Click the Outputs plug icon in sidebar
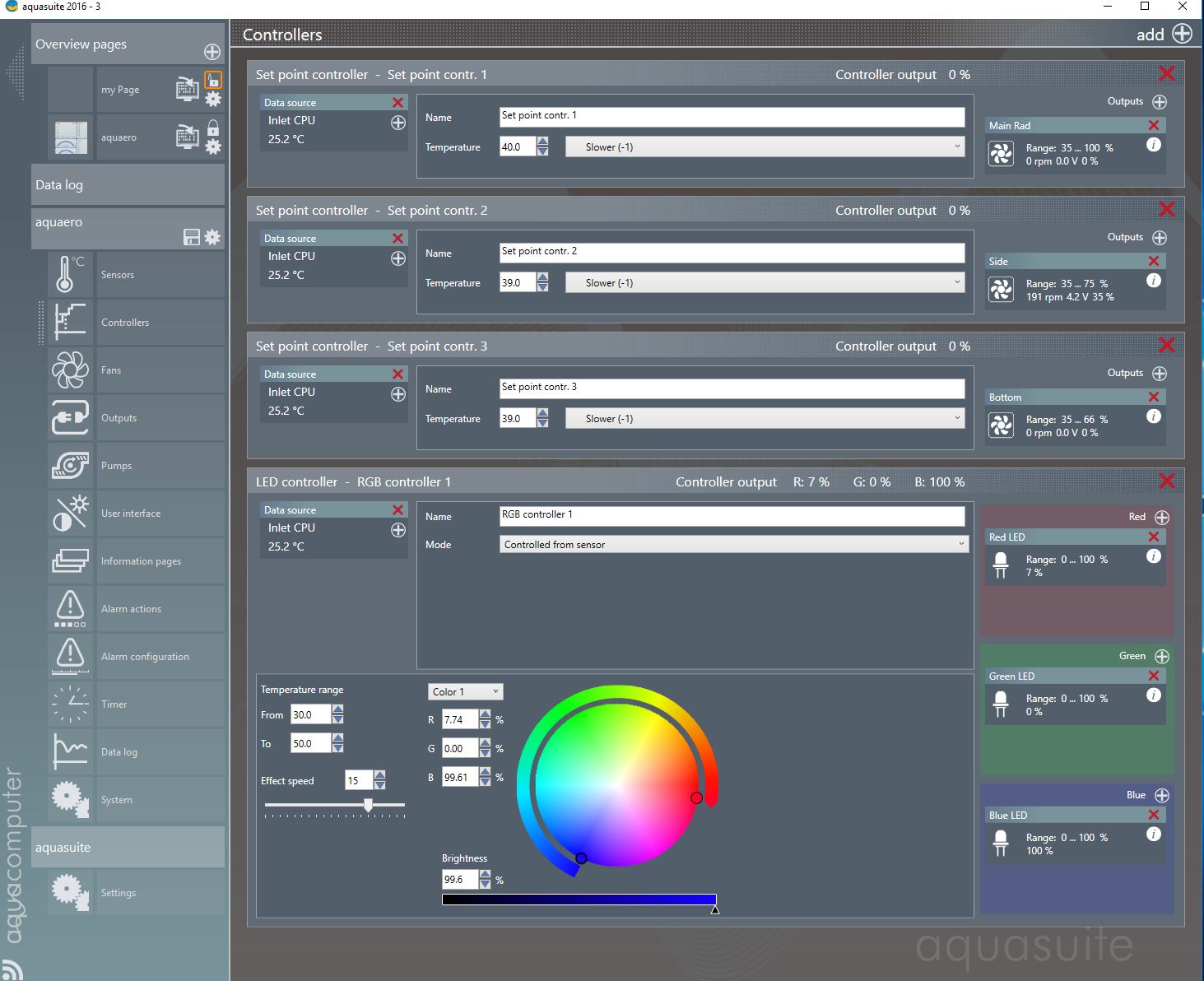 point(70,418)
